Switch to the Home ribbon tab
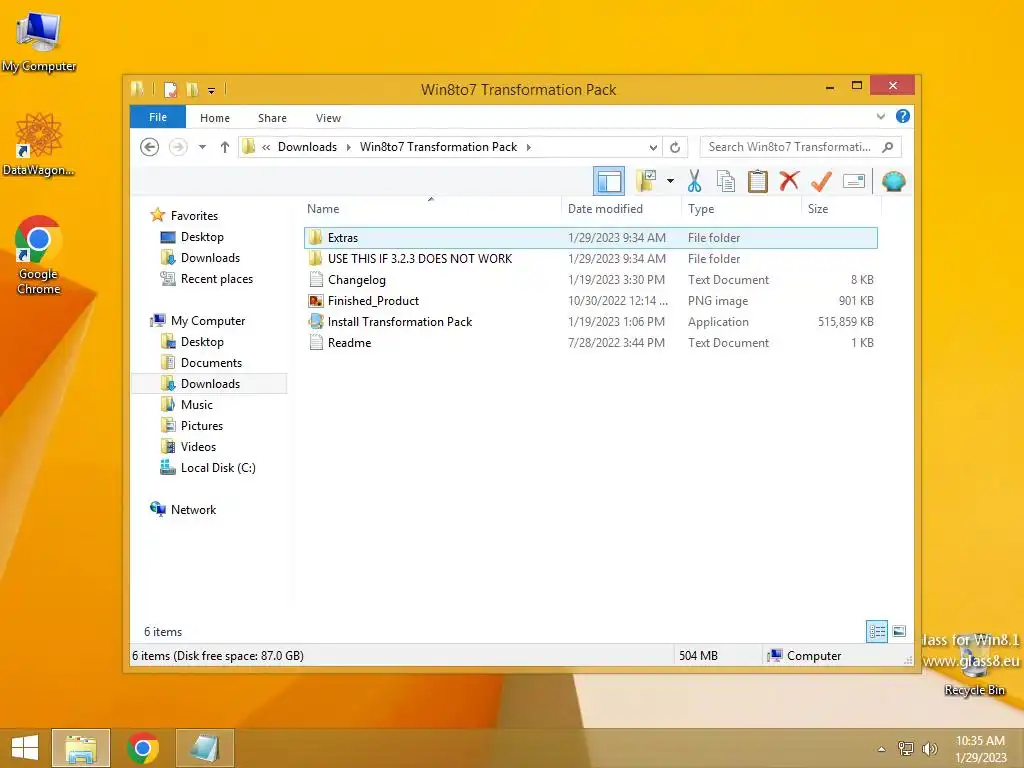 pyautogui.click(x=215, y=118)
